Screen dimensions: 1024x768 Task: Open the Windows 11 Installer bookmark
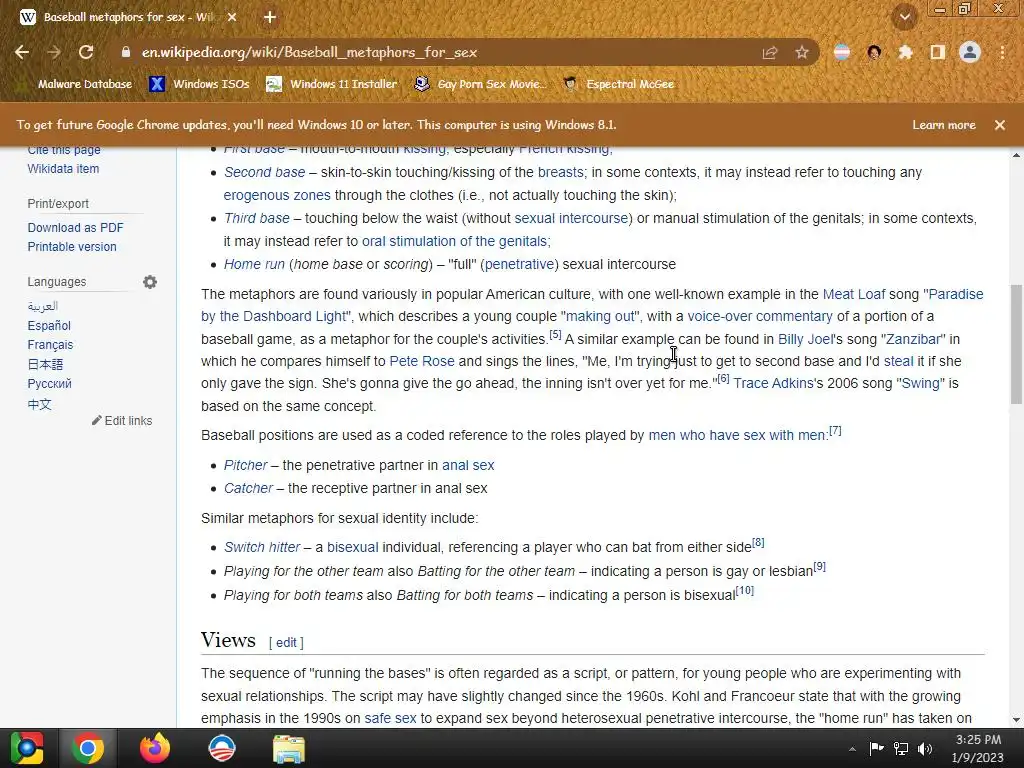[x=332, y=84]
